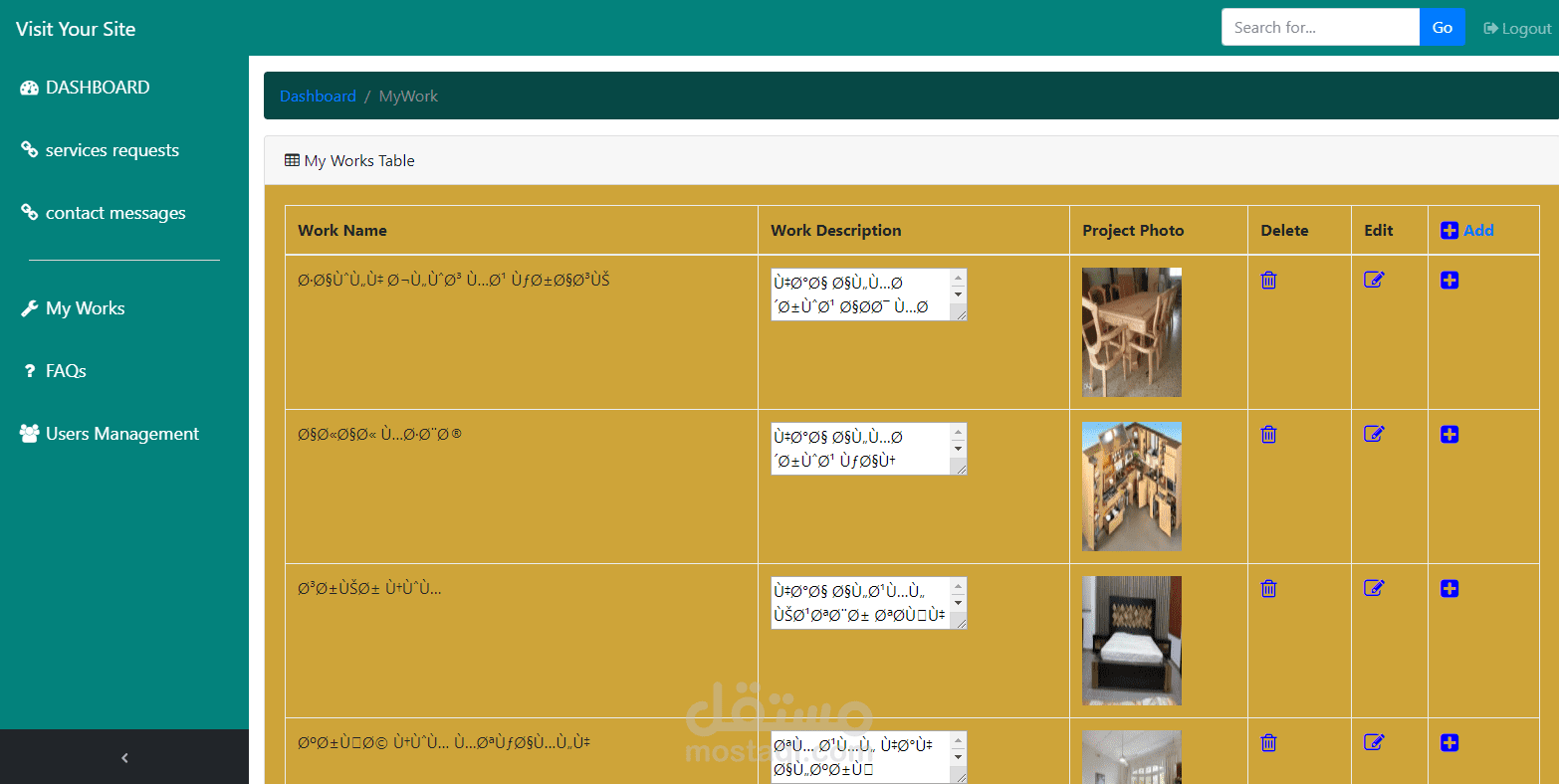Open the dining table project photo
Viewport: 1559px width, 784px height.
click(1132, 332)
